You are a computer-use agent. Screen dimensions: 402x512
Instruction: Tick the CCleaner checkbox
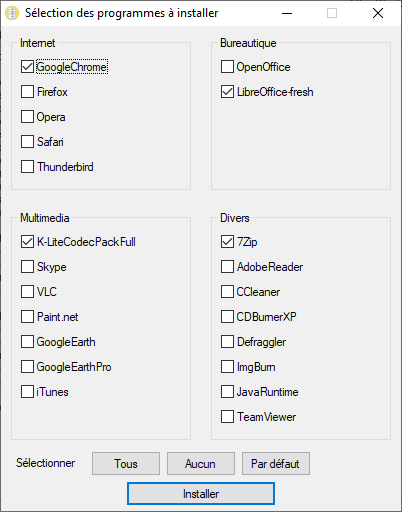tap(227, 292)
